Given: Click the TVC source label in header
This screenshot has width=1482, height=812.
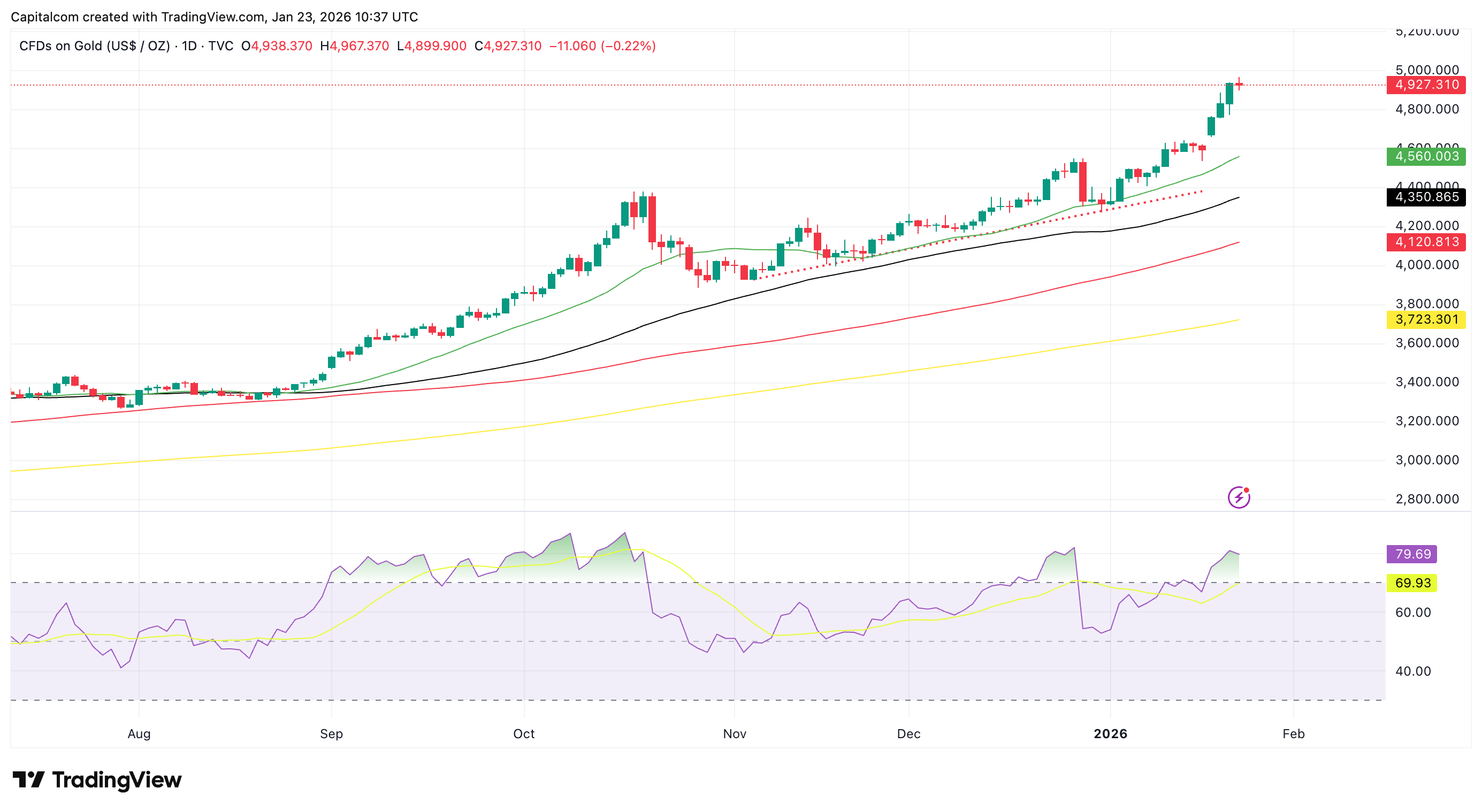Looking at the screenshot, I should [x=221, y=46].
